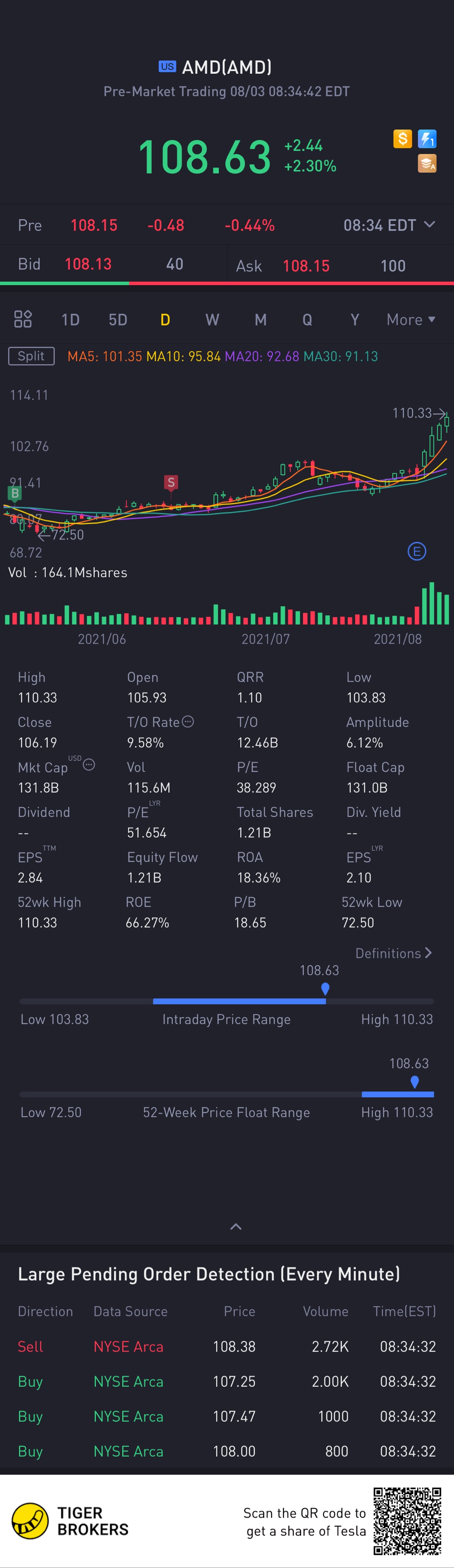Tap the Direction column header
454x1568 pixels.
tap(45, 1311)
